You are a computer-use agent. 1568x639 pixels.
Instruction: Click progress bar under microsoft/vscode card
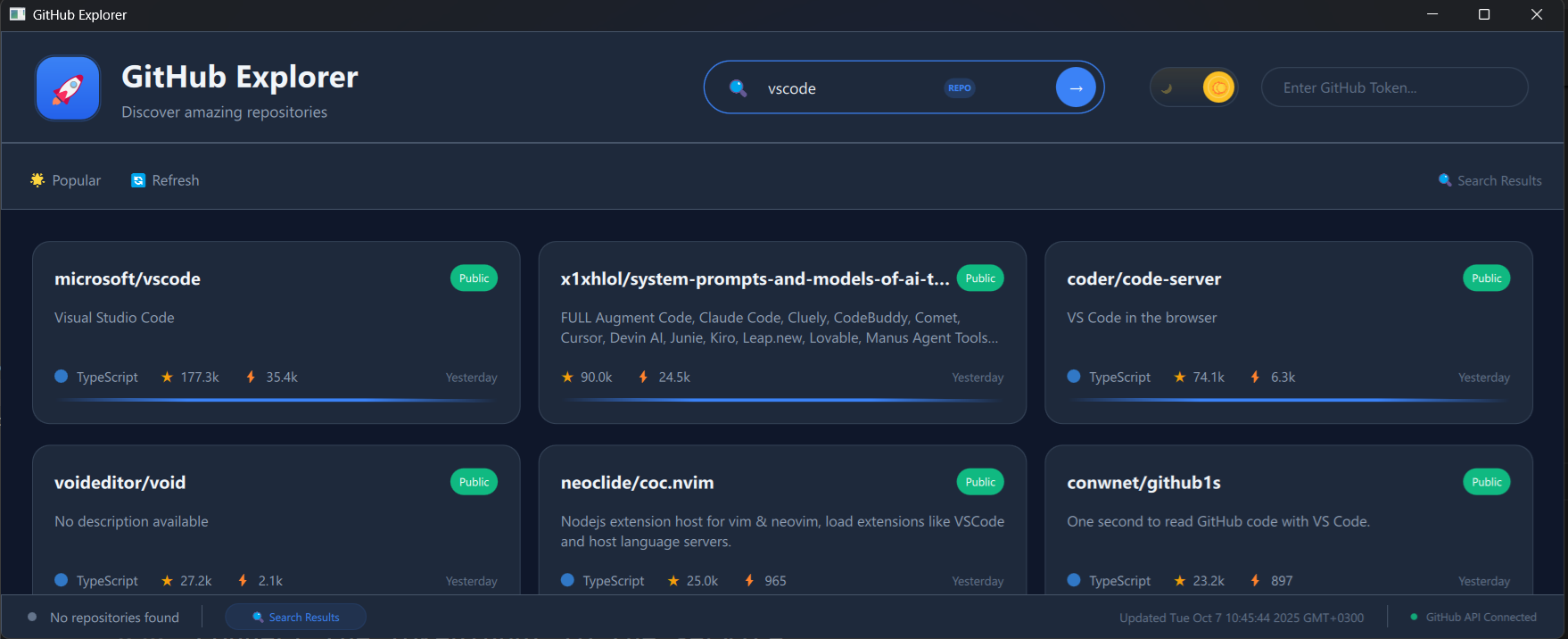[x=276, y=400]
